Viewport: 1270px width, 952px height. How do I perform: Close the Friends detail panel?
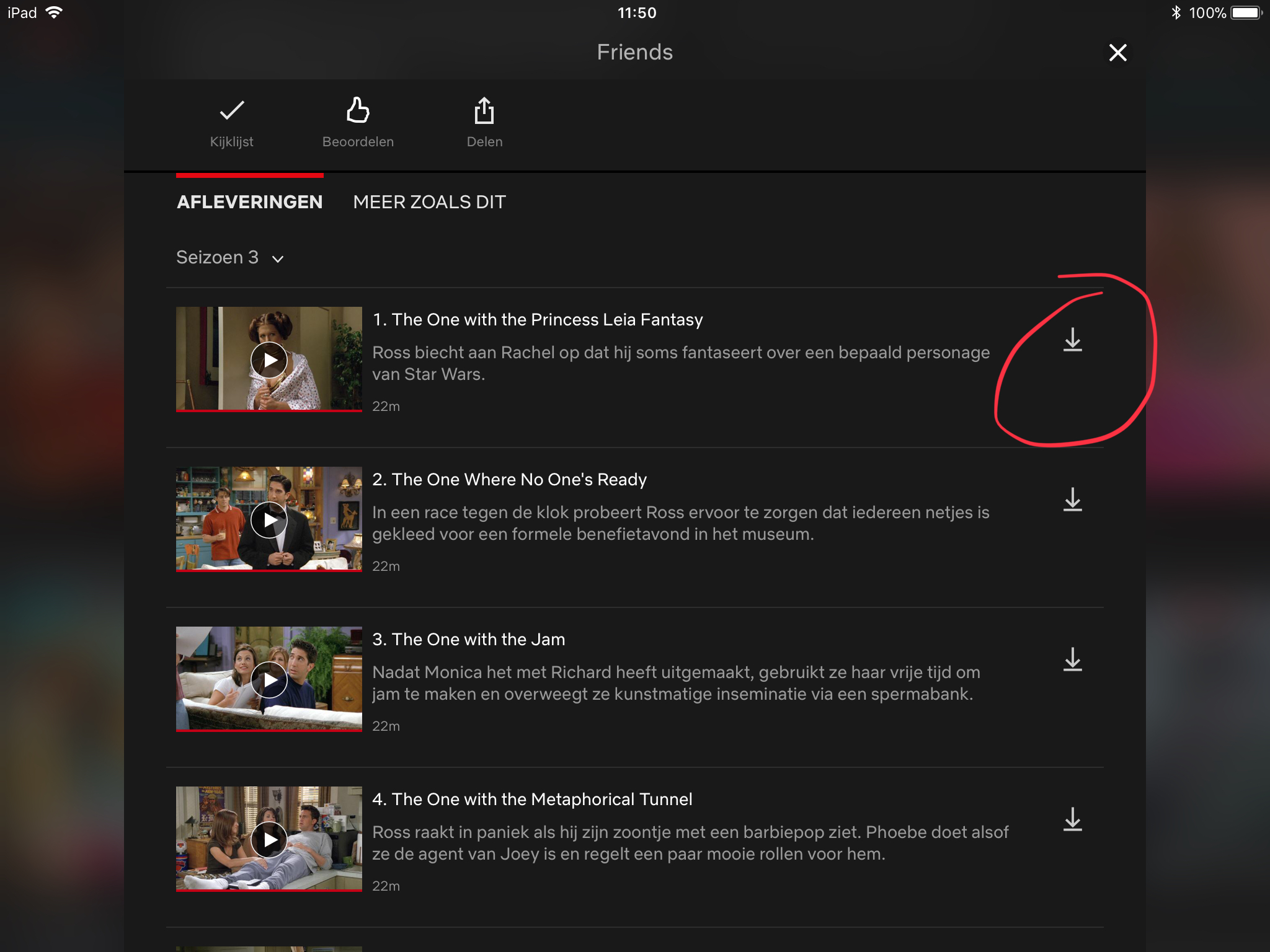tap(1117, 53)
